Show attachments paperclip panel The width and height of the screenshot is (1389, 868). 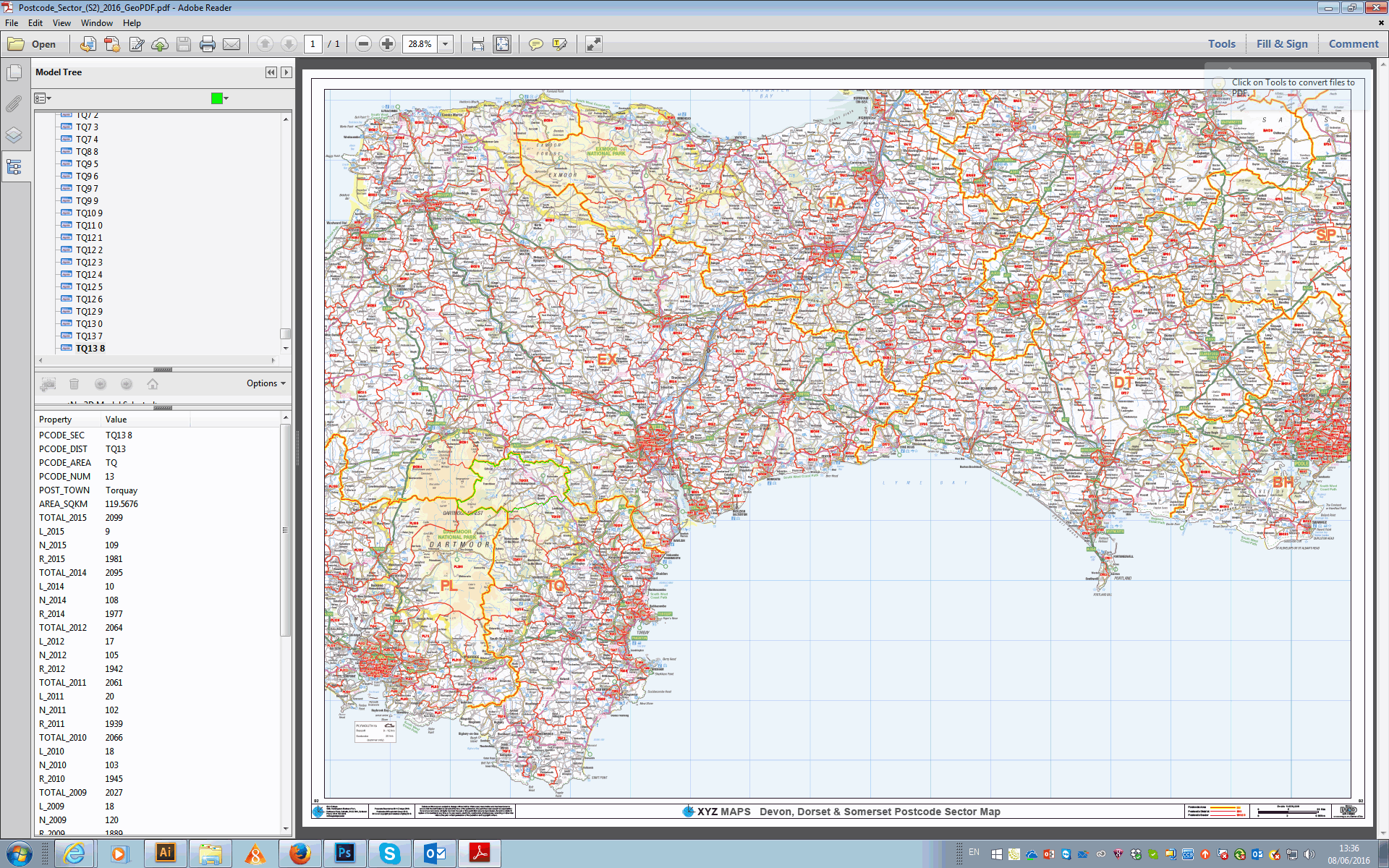pyautogui.click(x=14, y=104)
